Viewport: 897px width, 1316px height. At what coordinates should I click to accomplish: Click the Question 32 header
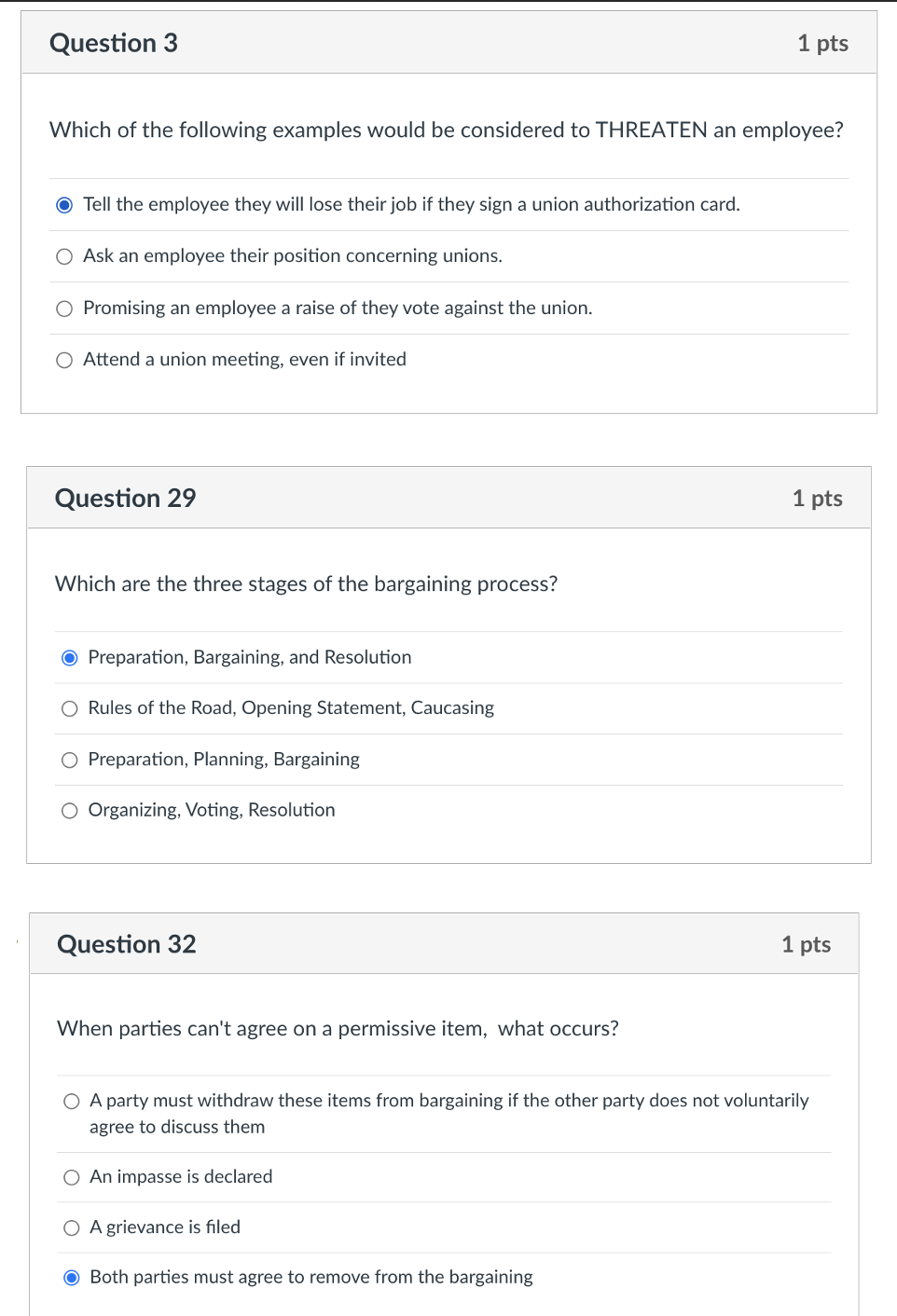point(127,944)
